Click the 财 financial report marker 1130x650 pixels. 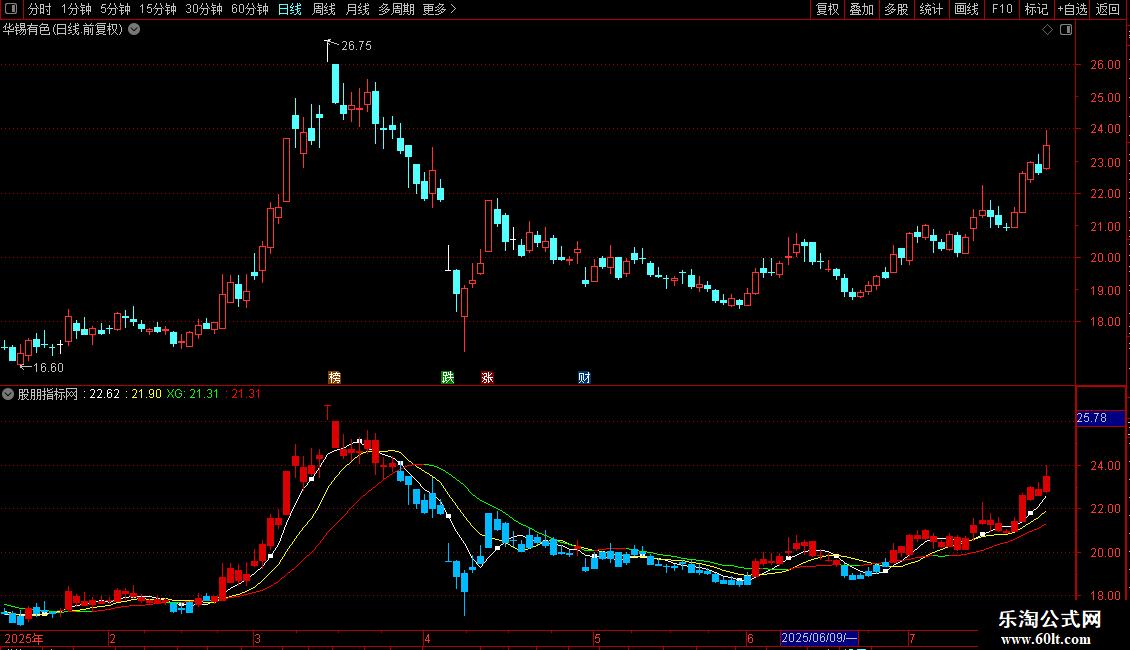pyautogui.click(x=584, y=377)
